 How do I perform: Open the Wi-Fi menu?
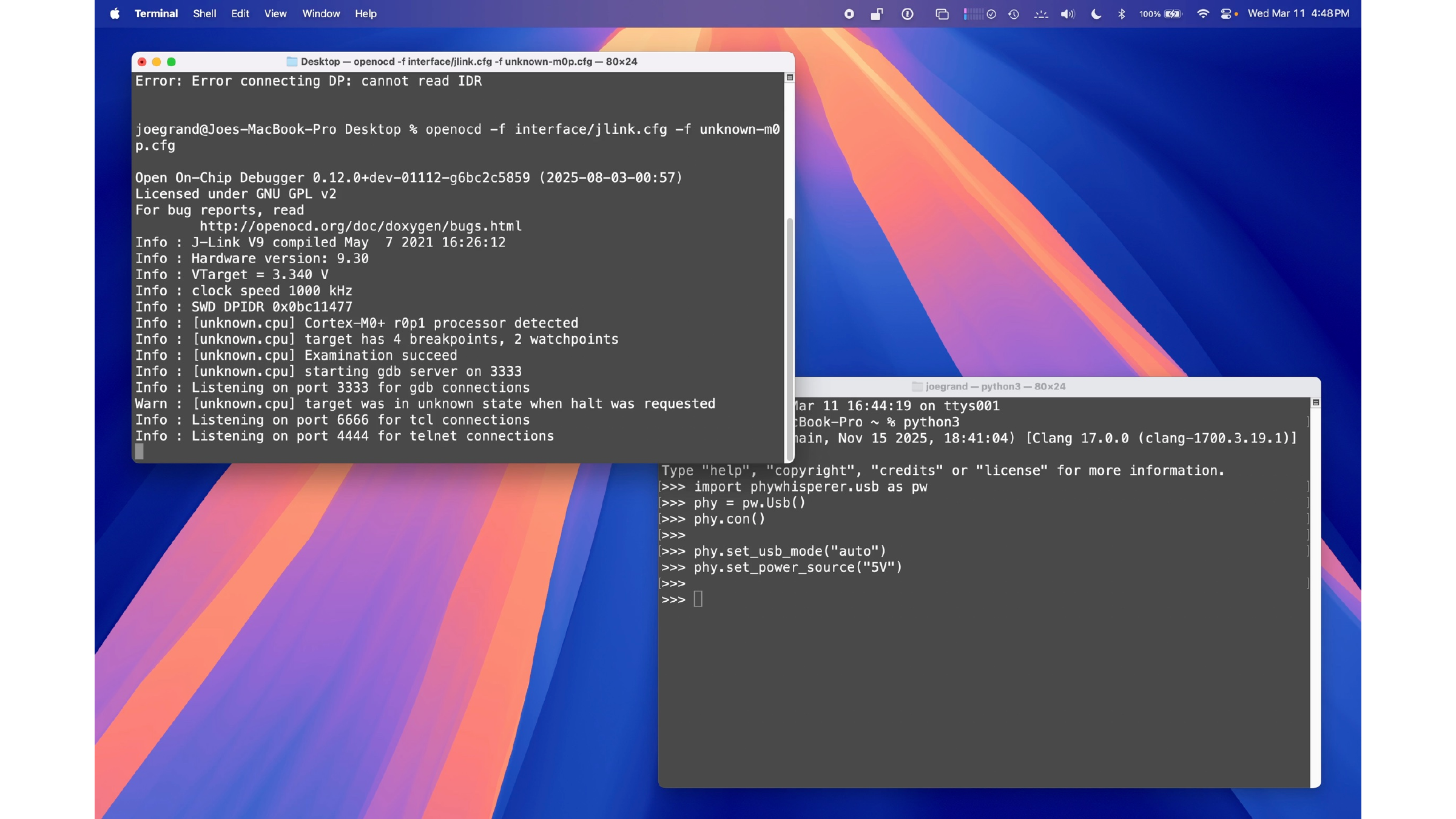tap(1202, 14)
